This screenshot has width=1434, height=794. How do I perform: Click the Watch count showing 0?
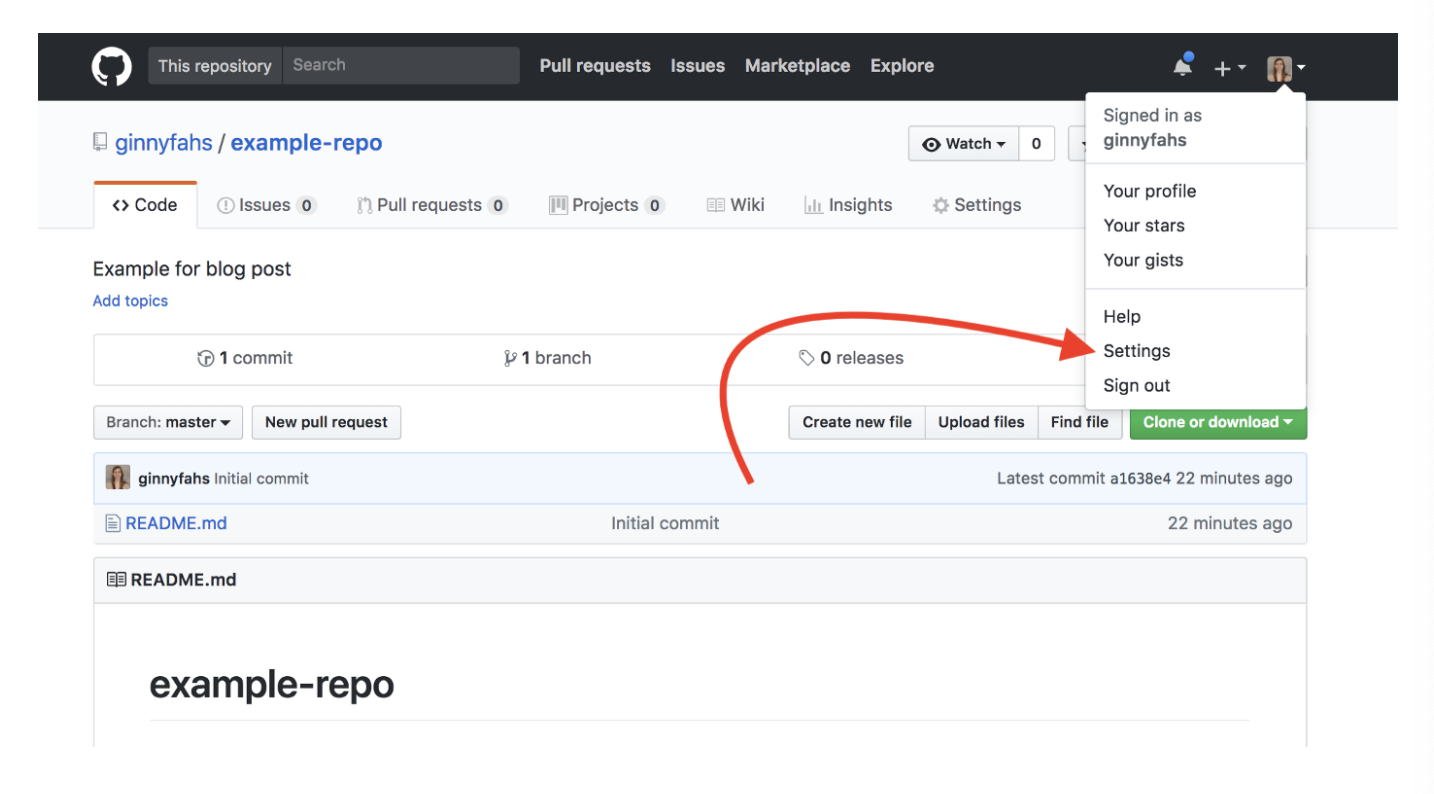1036,144
